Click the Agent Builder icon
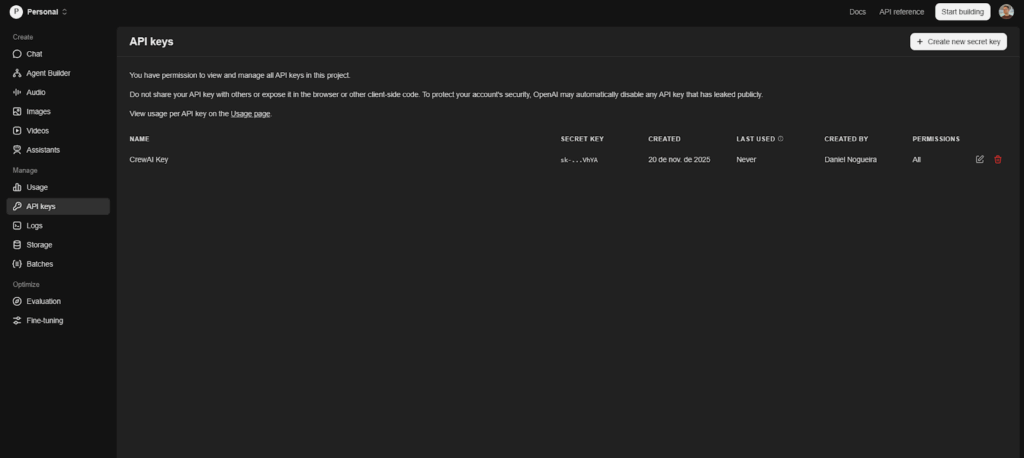The image size is (1024, 458). tap(17, 73)
